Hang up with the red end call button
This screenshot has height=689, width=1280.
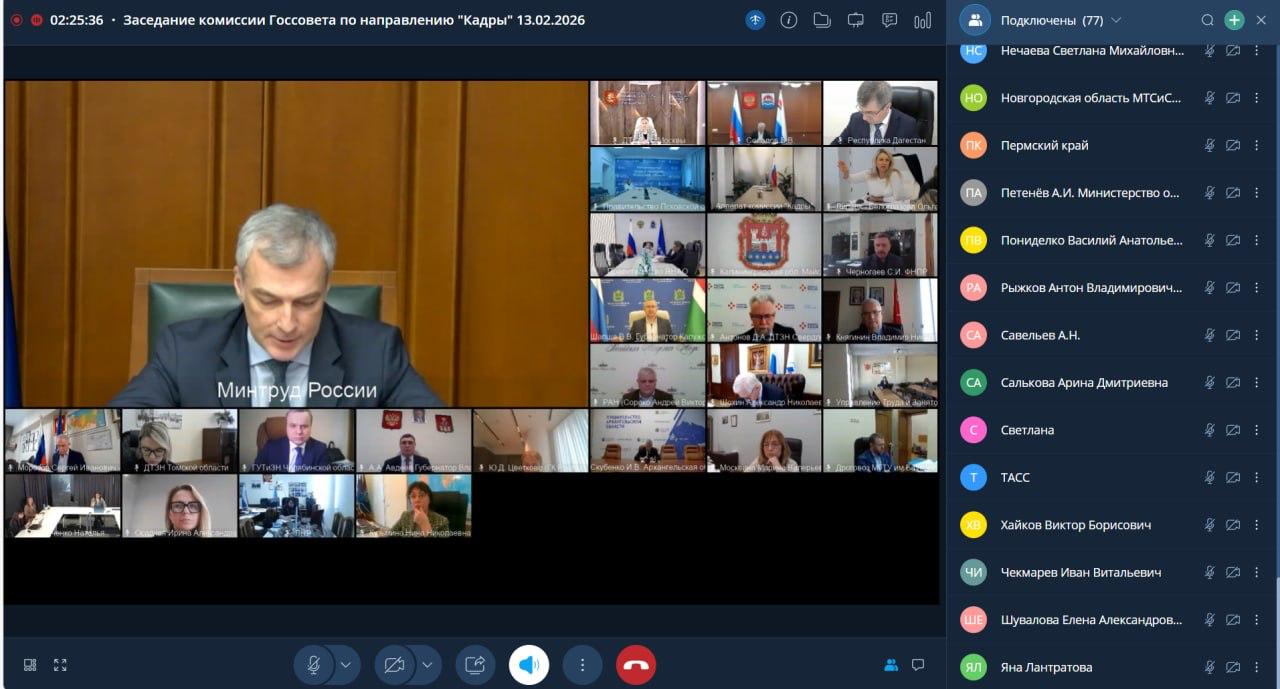[x=636, y=665]
